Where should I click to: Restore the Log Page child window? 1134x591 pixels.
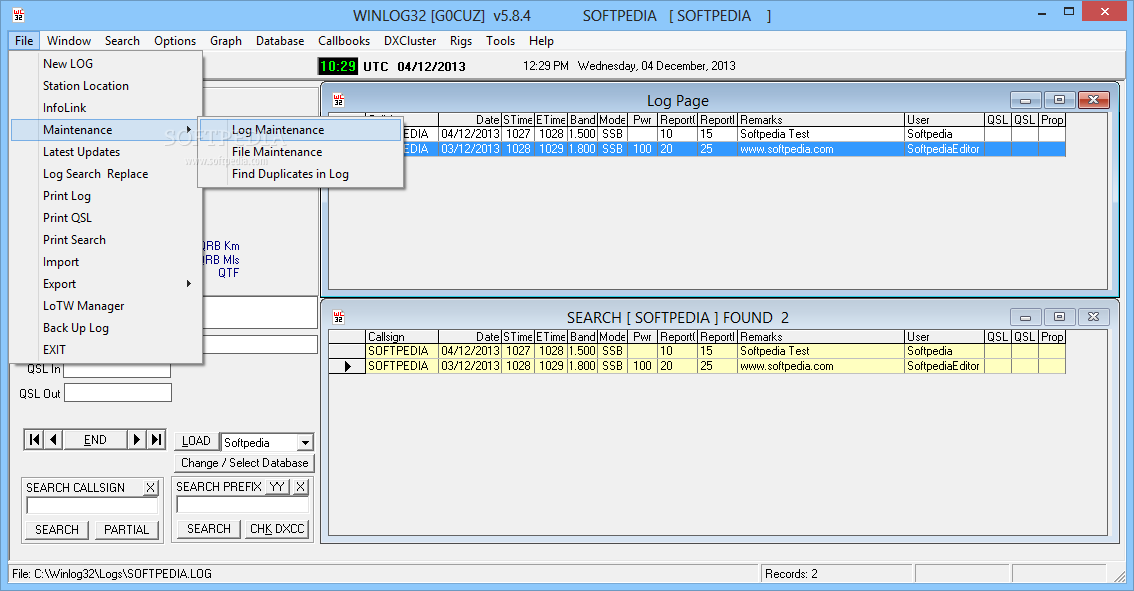(x=1059, y=100)
